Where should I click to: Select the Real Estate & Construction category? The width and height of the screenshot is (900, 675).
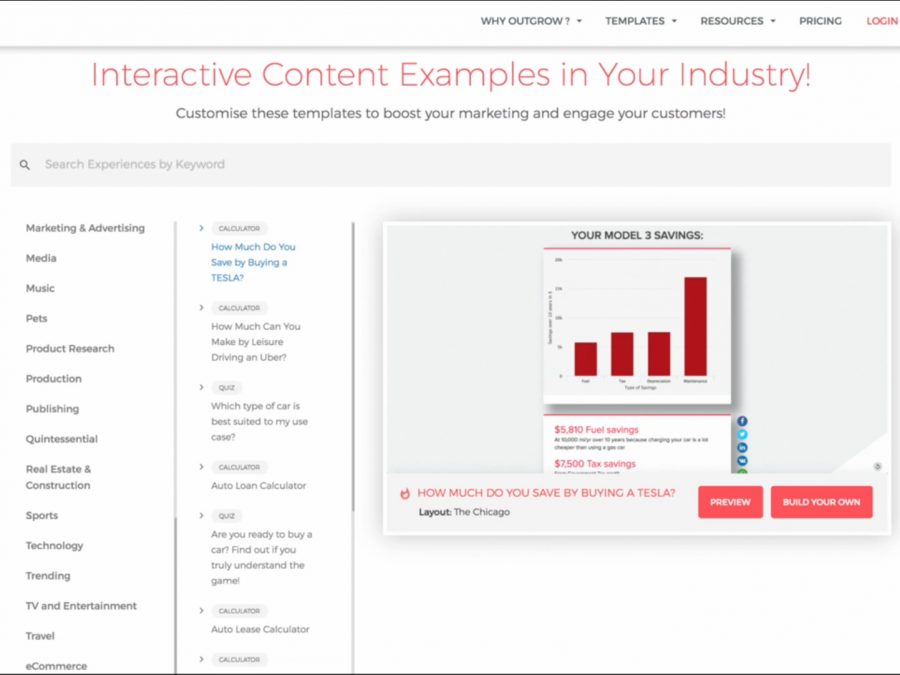coord(58,477)
